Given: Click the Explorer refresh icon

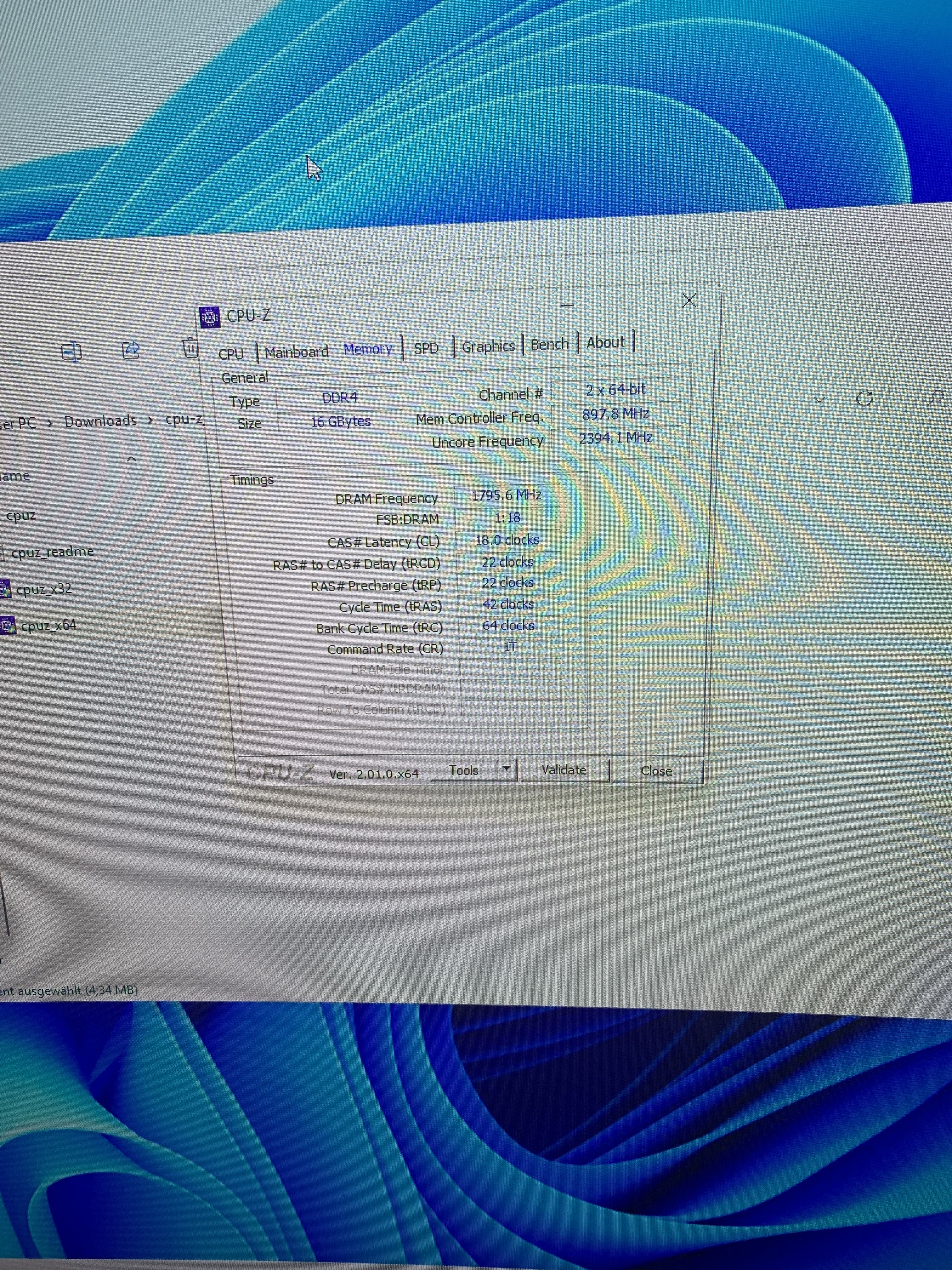Looking at the screenshot, I should [x=864, y=398].
